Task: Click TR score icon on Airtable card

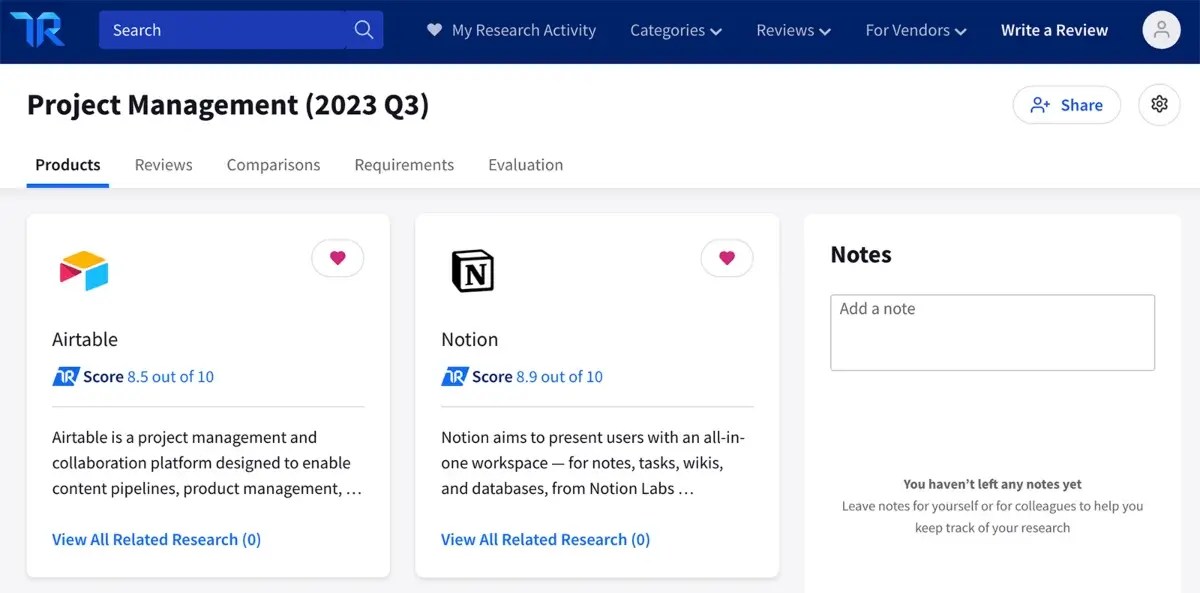Action: tap(65, 377)
